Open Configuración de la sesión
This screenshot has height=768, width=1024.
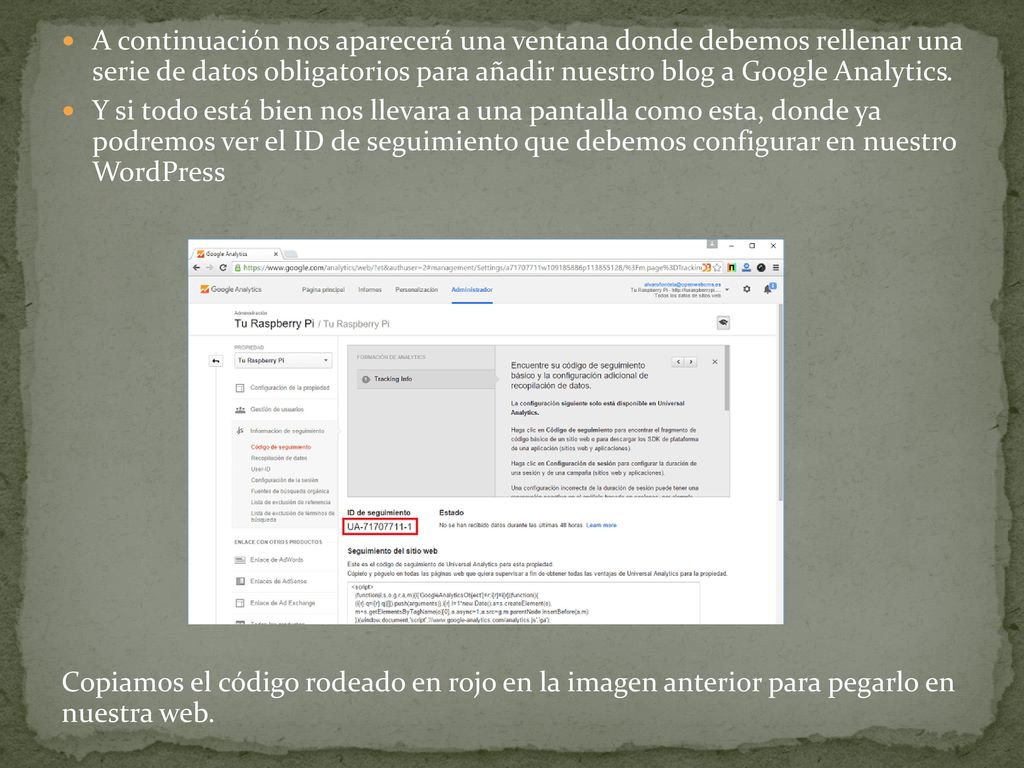click(284, 480)
